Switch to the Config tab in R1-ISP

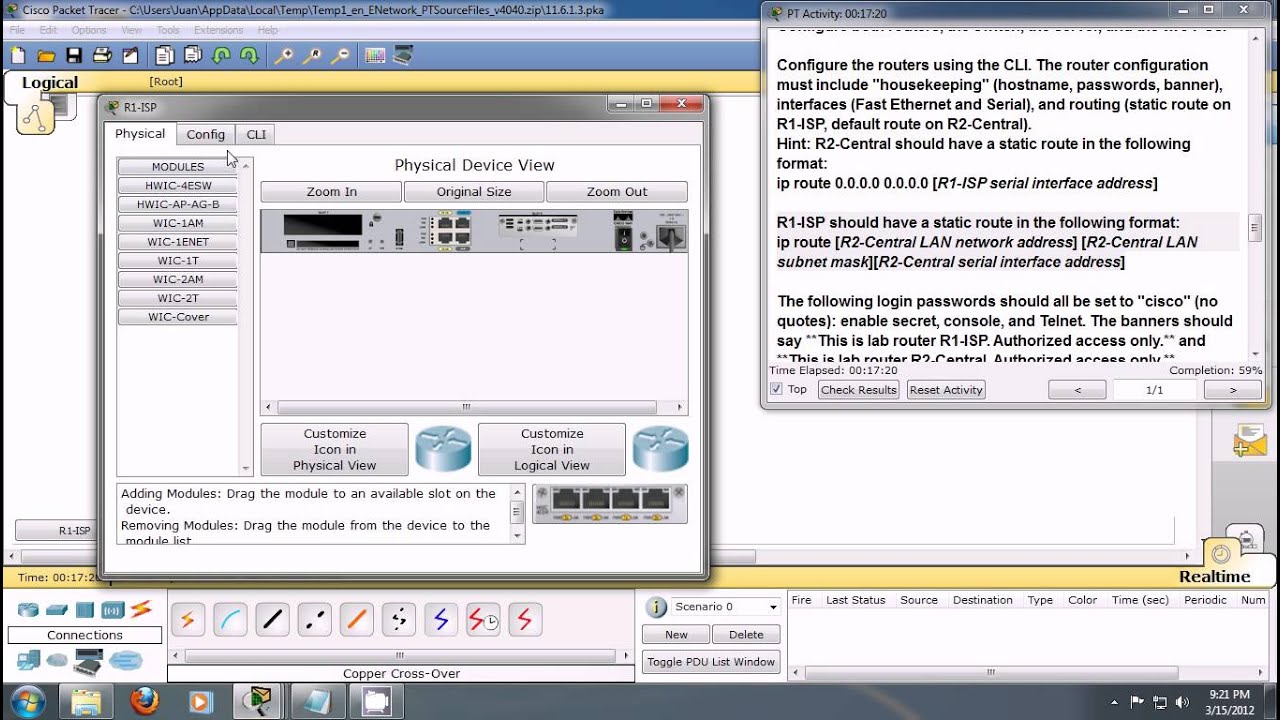[205, 135]
